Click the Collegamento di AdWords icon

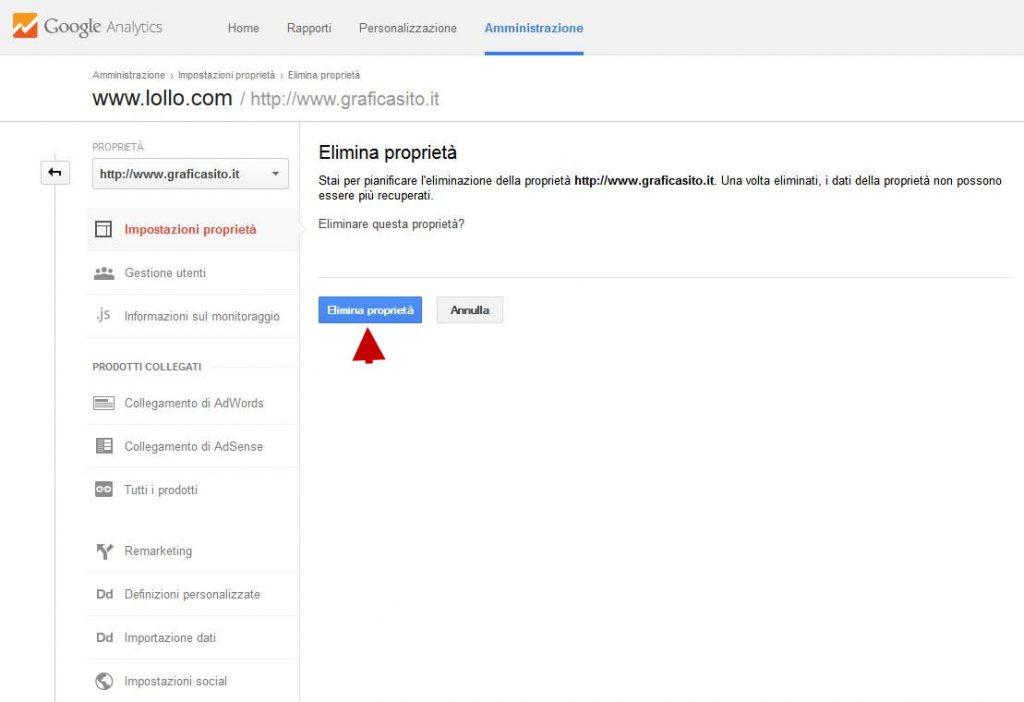tap(104, 402)
